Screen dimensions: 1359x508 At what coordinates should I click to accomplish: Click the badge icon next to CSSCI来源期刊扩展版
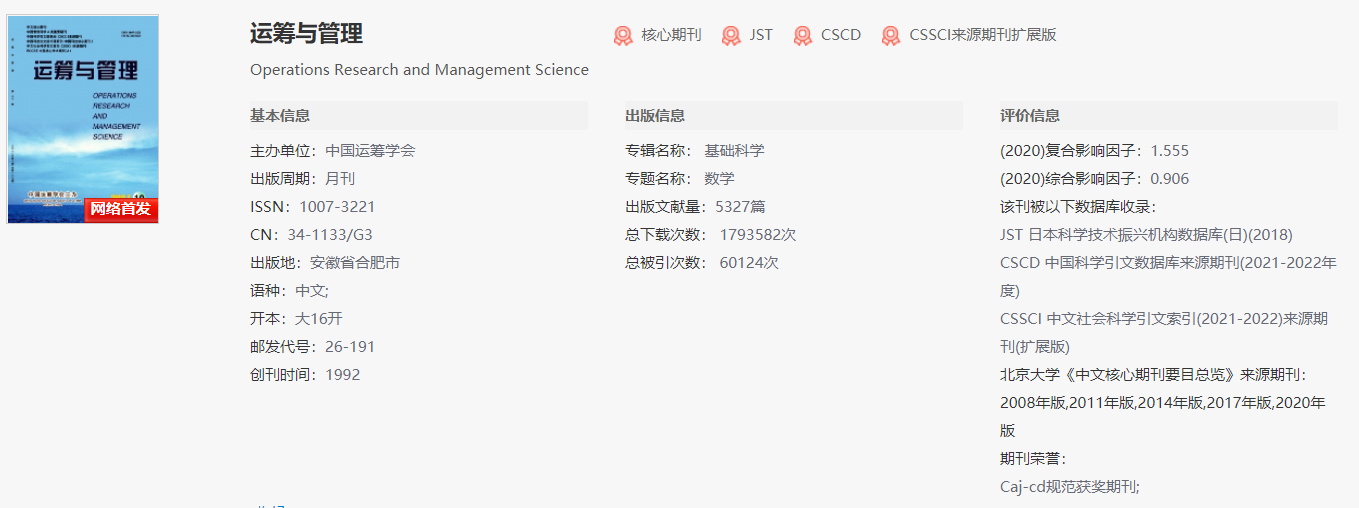point(890,35)
